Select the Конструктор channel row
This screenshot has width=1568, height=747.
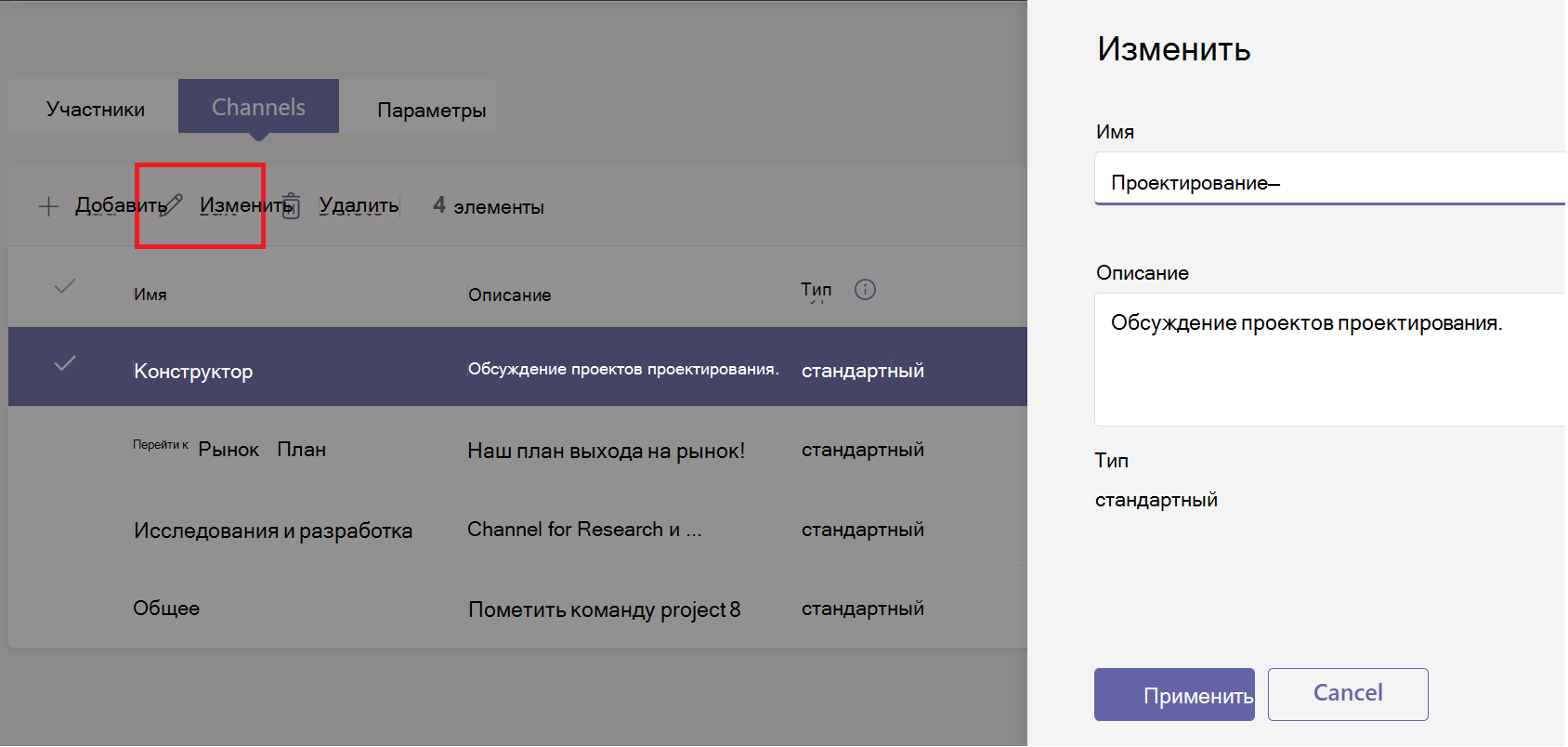[x=517, y=366]
